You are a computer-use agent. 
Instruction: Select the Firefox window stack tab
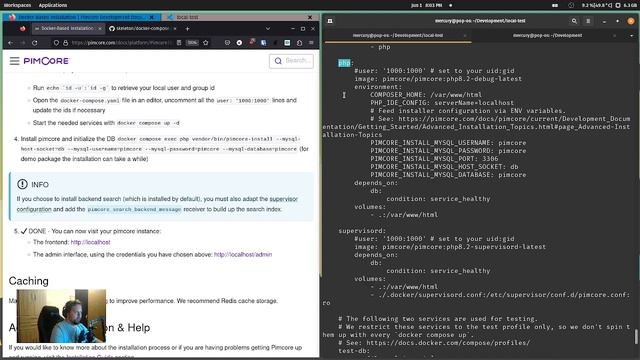tap(82, 17)
